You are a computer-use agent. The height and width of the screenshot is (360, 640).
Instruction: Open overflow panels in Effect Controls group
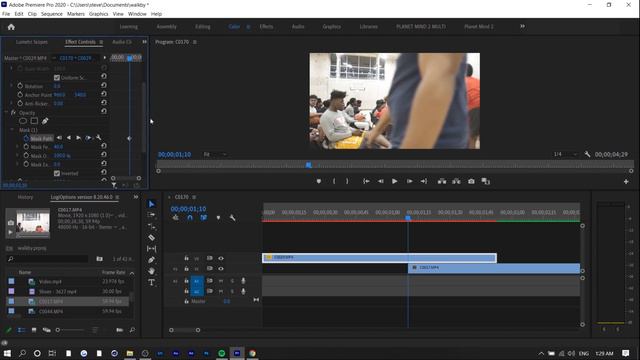[x=144, y=42]
